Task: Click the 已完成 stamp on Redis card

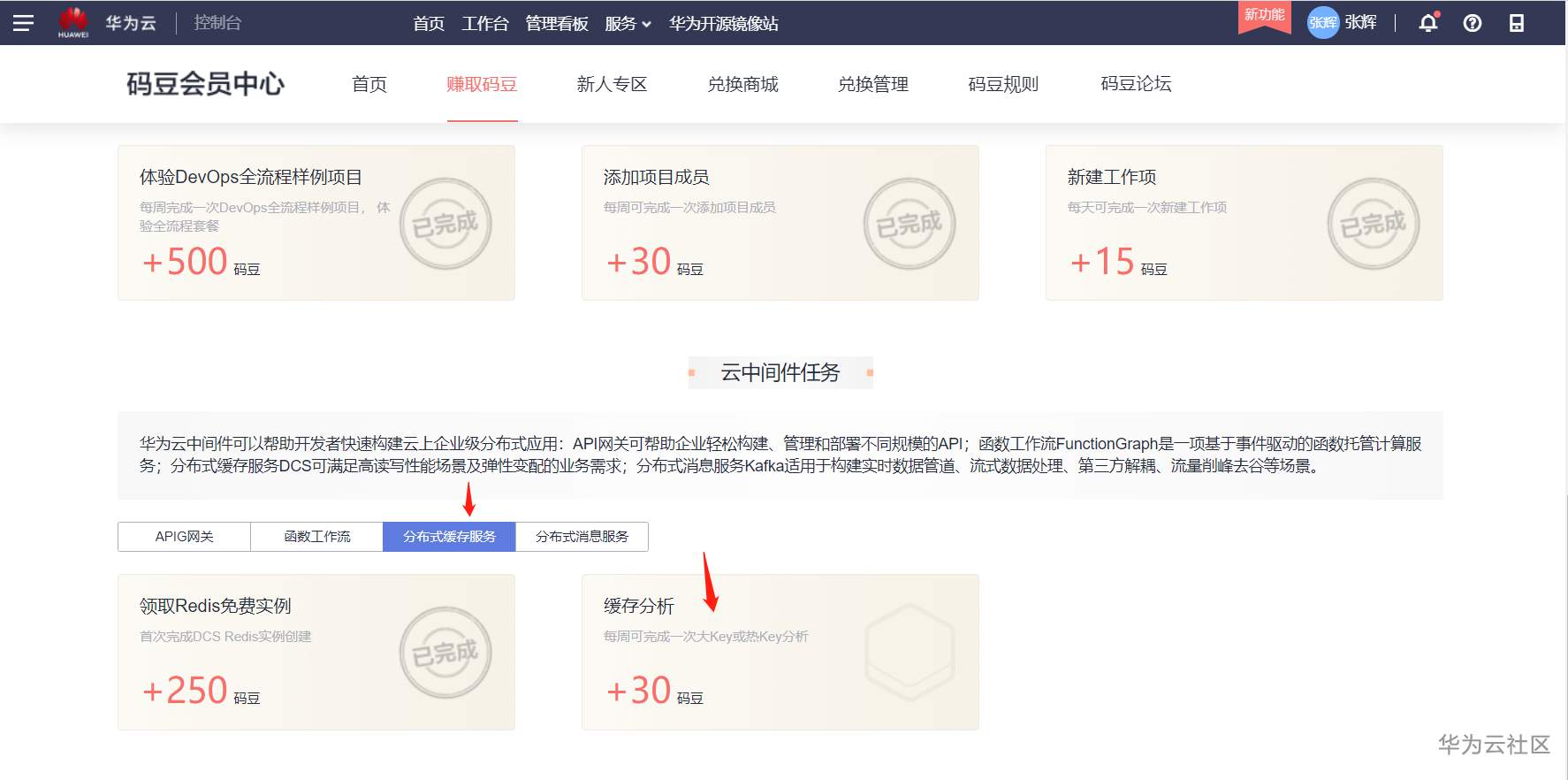Action: (x=445, y=653)
